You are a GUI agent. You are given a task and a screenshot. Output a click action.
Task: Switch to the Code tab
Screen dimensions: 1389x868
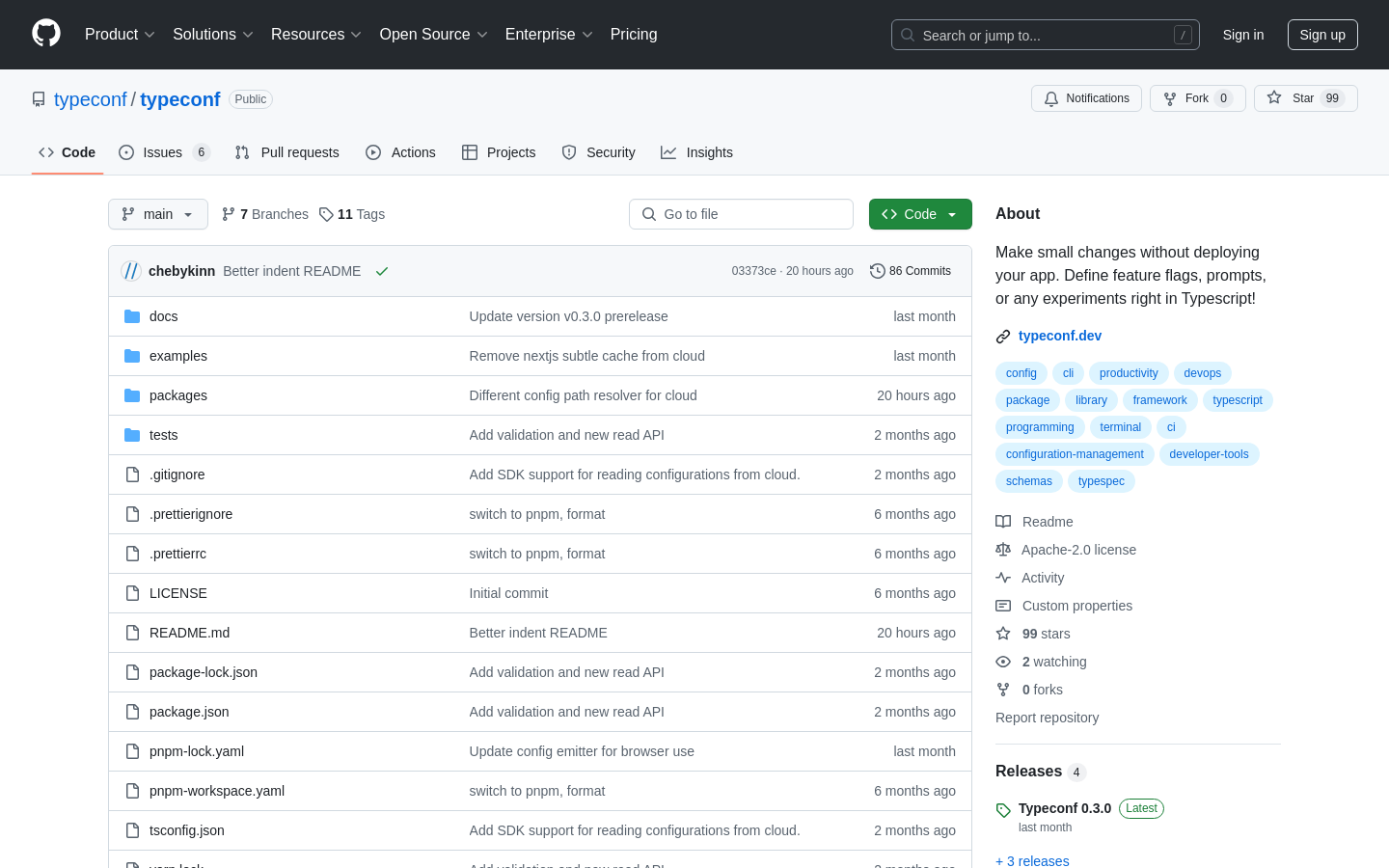pos(68,152)
